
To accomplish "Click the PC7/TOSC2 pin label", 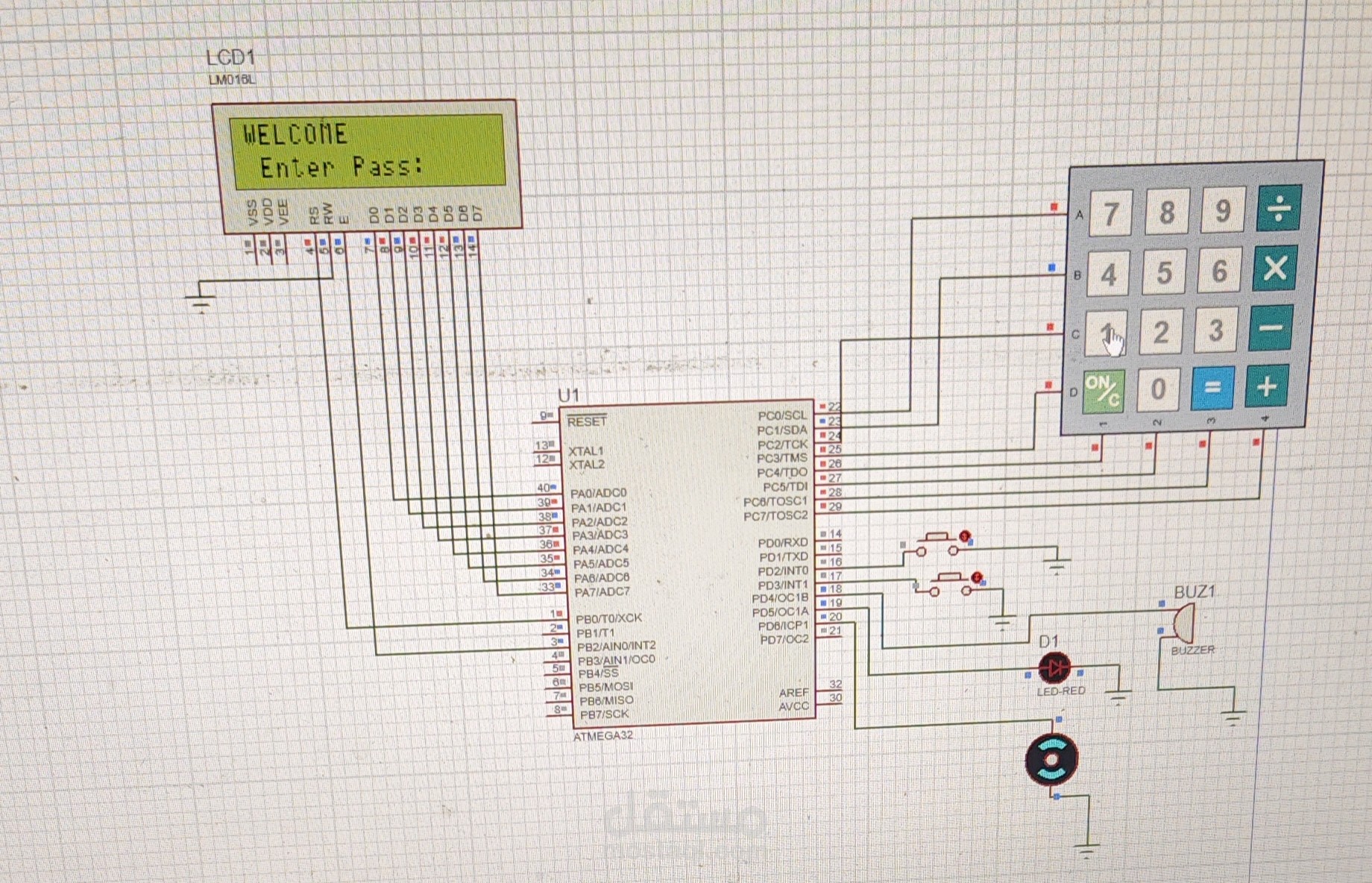I will point(775,515).
